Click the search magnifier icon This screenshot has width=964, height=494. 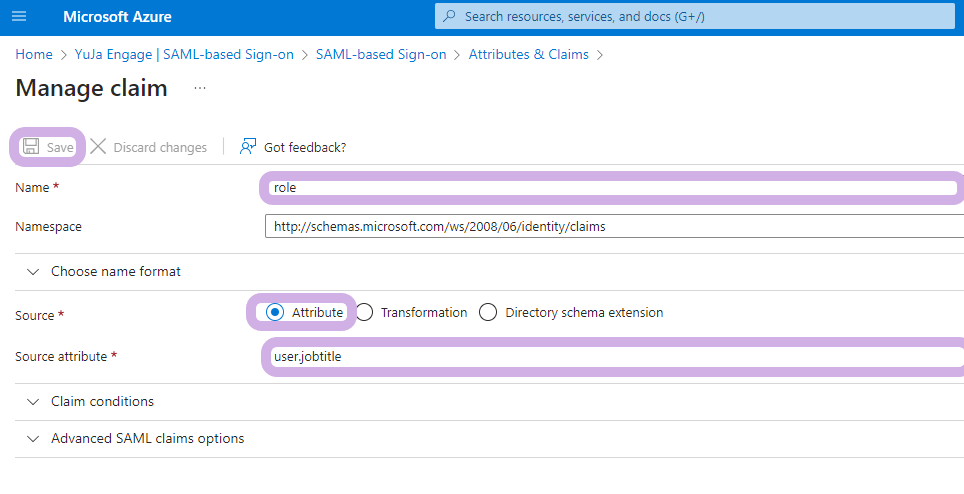[x=449, y=17]
